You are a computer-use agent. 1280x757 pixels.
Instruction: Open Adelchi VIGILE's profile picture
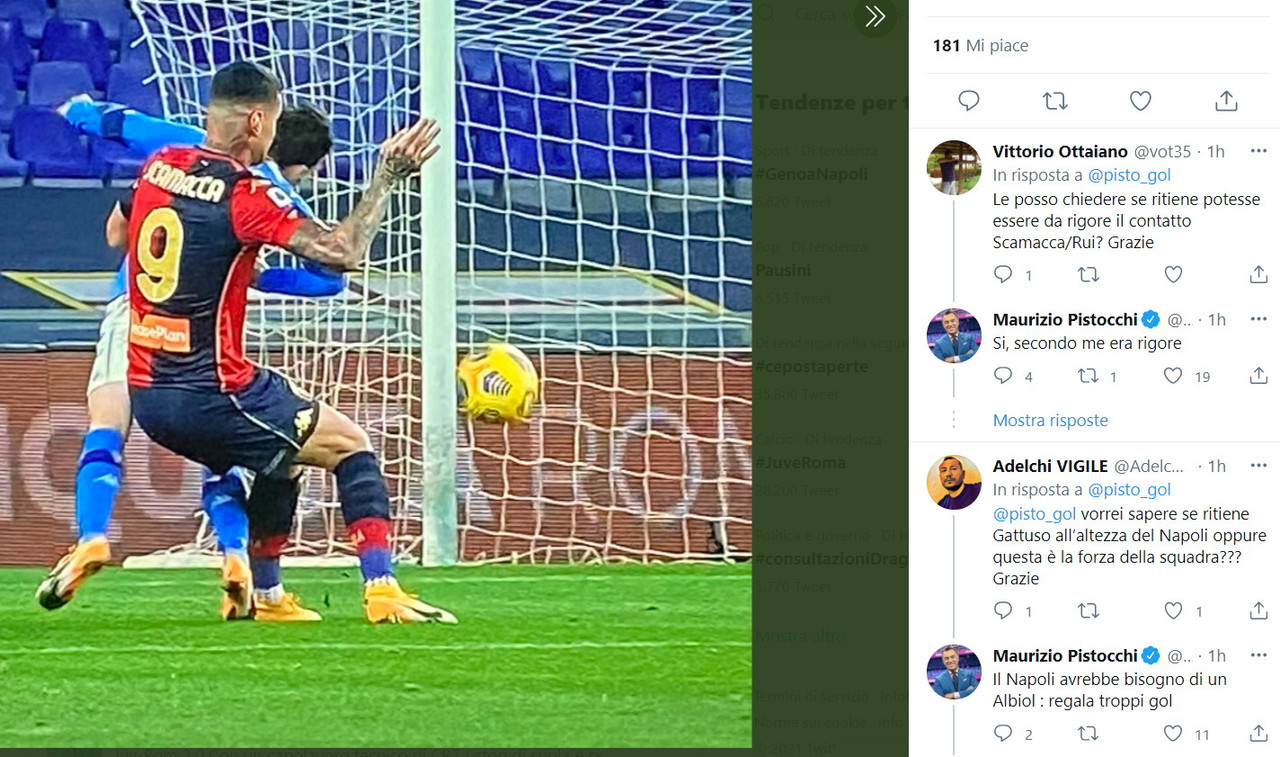click(x=954, y=482)
